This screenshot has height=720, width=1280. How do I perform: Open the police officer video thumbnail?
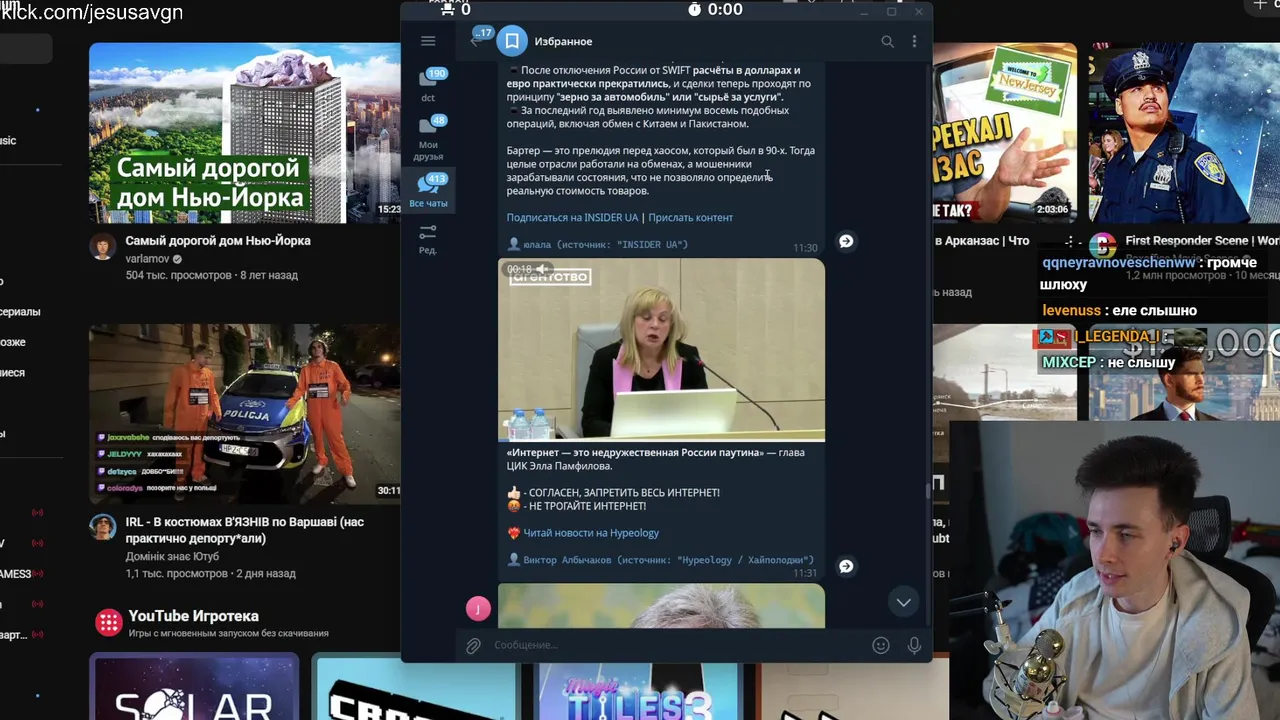(1184, 133)
